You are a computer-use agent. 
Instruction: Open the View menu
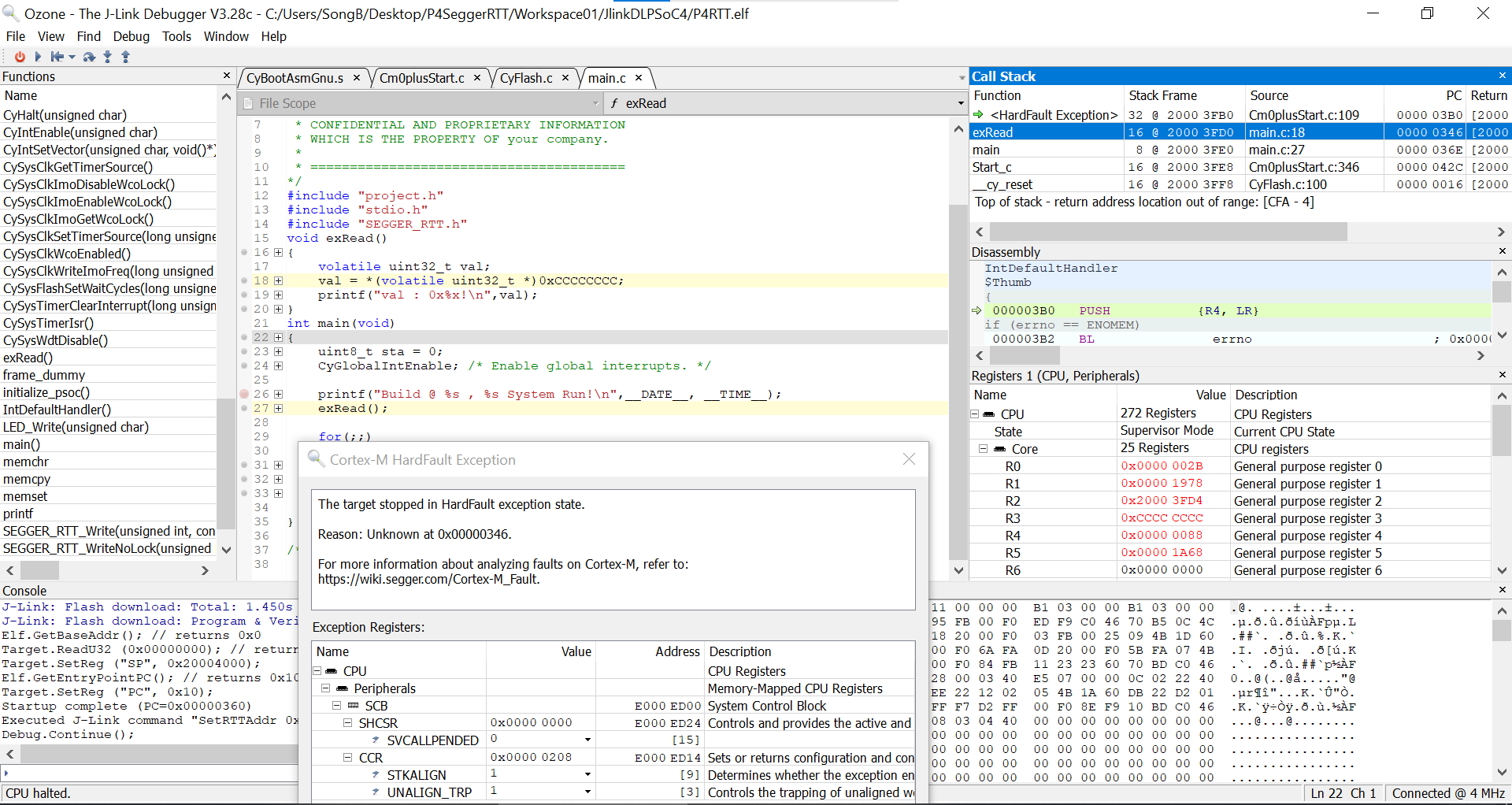(51, 36)
